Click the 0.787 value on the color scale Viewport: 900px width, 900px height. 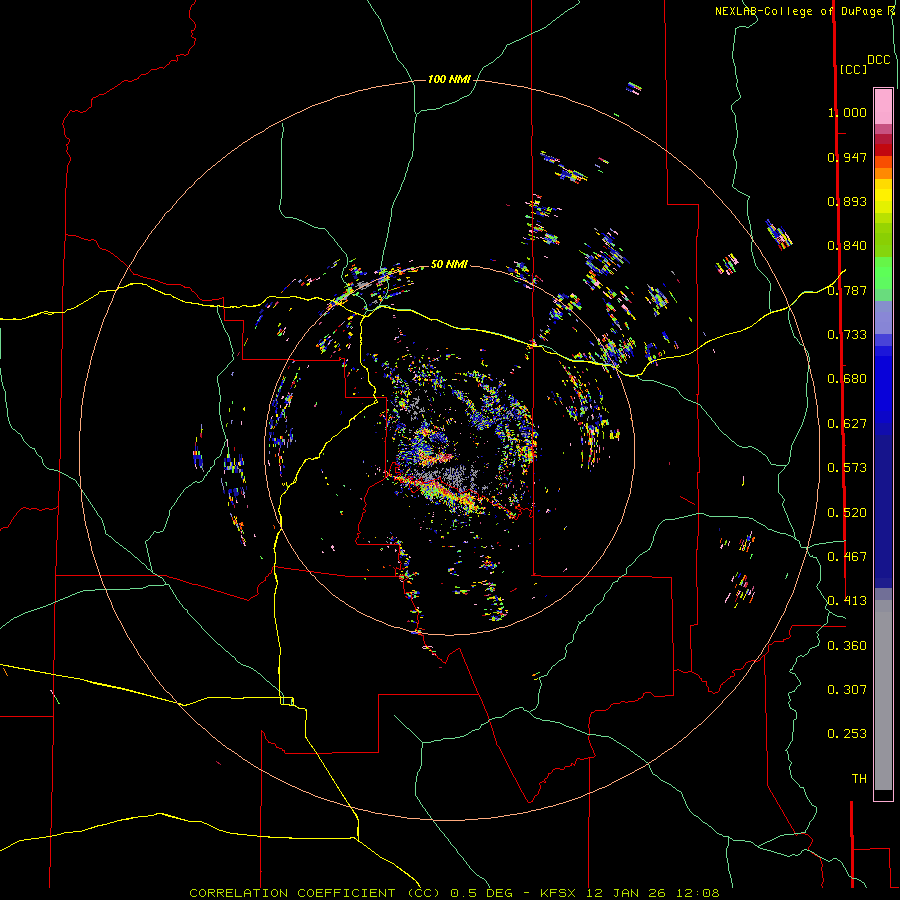[x=847, y=290]
